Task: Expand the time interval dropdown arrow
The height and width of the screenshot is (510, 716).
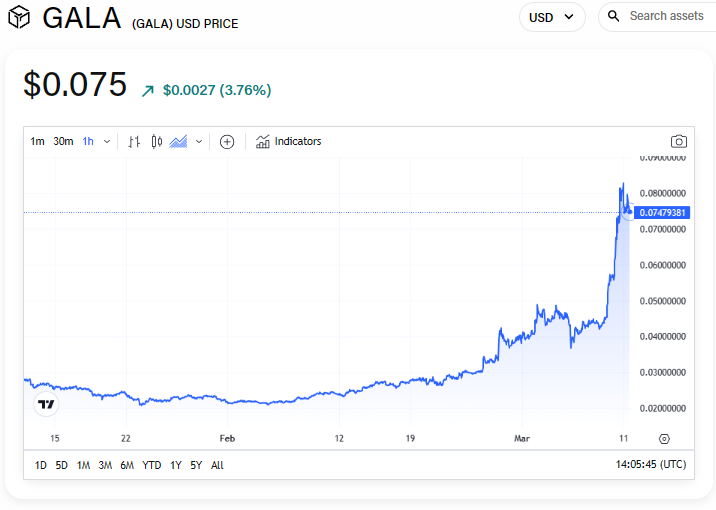Action: click(x=107, y=142)
